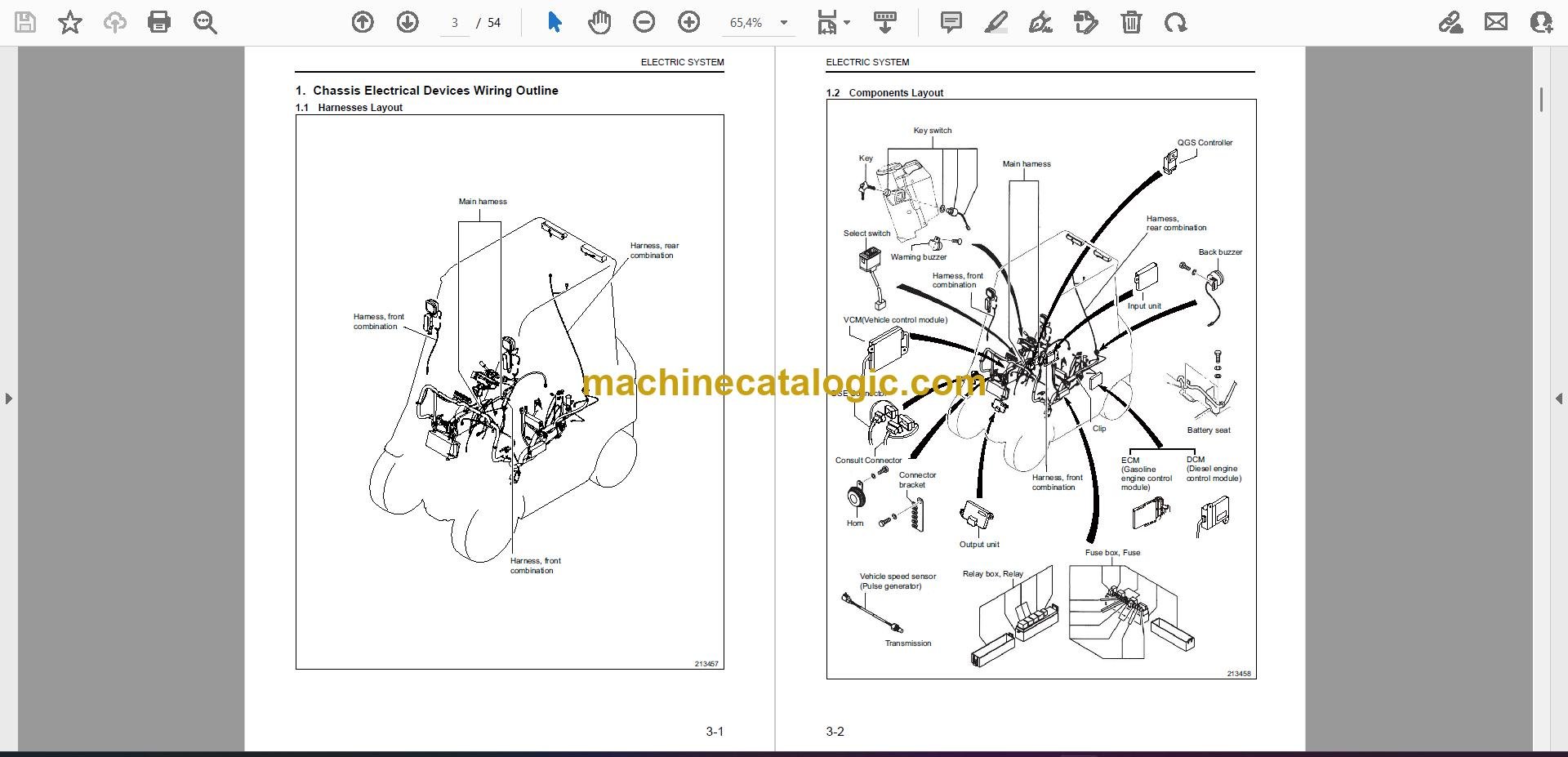Save the PDF file
The image size is (1568, 757).
pyautogui.click(x=25, y=22)
